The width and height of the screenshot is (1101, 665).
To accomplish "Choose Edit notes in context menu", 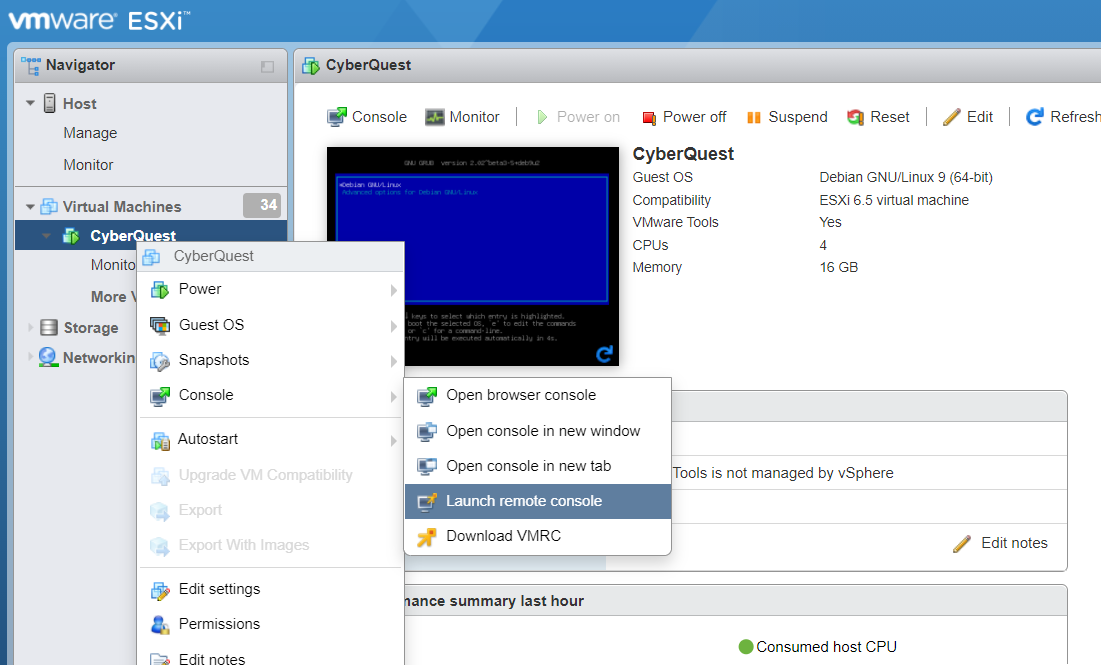I will 271,657.
